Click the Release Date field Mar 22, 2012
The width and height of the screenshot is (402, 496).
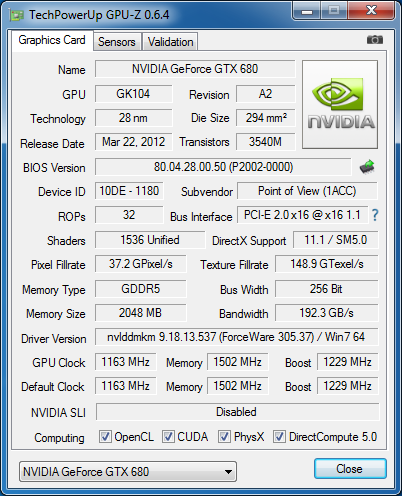click(x=133, y=142)
